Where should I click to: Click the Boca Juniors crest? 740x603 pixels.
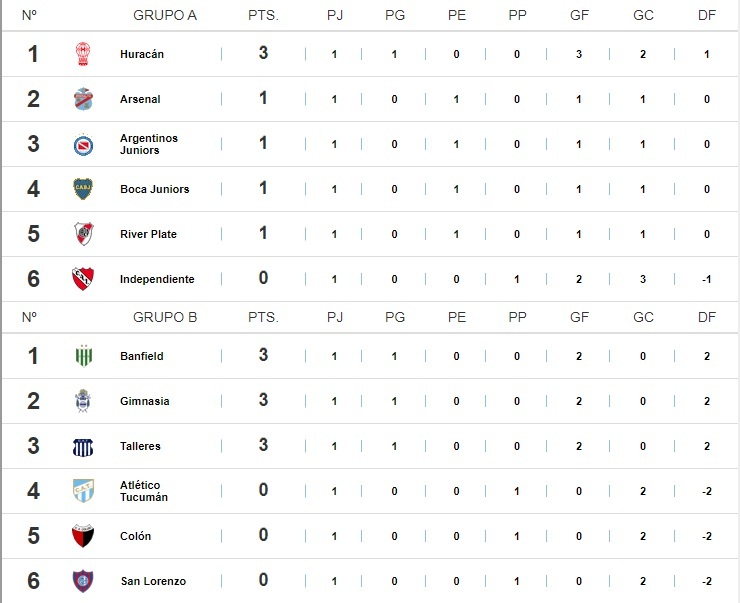83,189
